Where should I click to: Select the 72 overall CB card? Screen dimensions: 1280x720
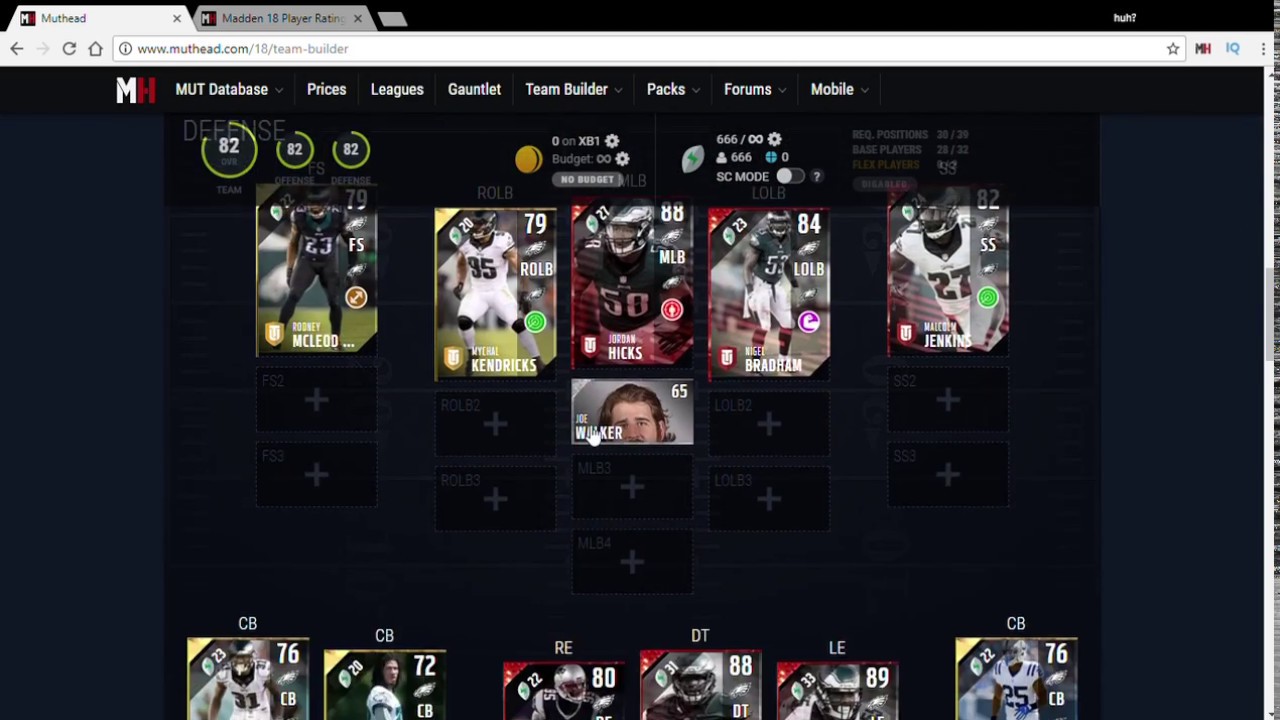[x=384, y=684]
